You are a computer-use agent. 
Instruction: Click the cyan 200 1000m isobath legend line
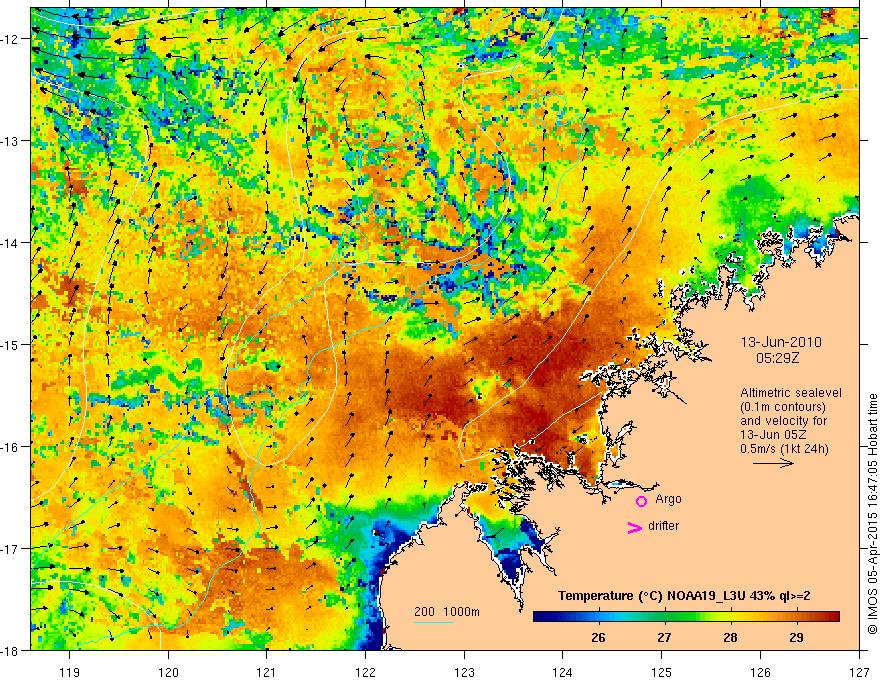pos(434,622)
